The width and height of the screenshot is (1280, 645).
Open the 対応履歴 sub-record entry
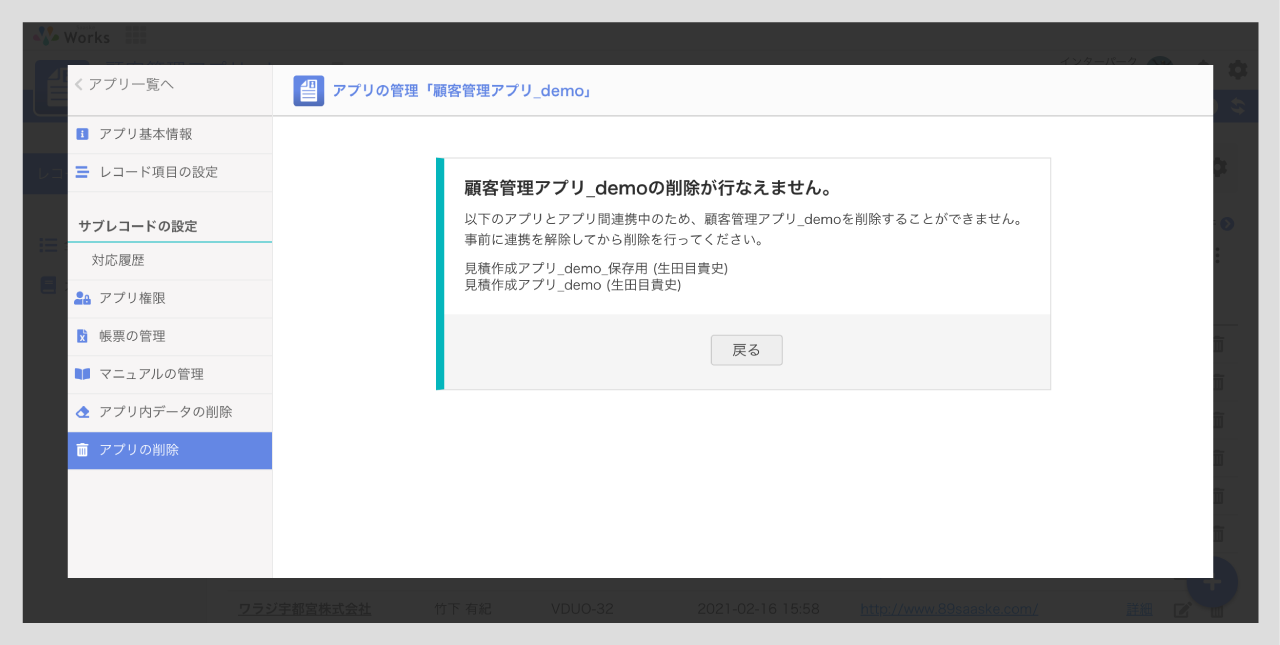[x=118, y=260]
